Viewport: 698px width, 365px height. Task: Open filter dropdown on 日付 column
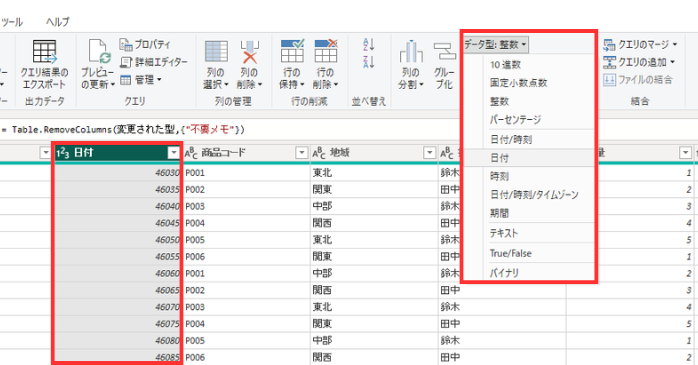pyautogui.click(x=174, y=153)
